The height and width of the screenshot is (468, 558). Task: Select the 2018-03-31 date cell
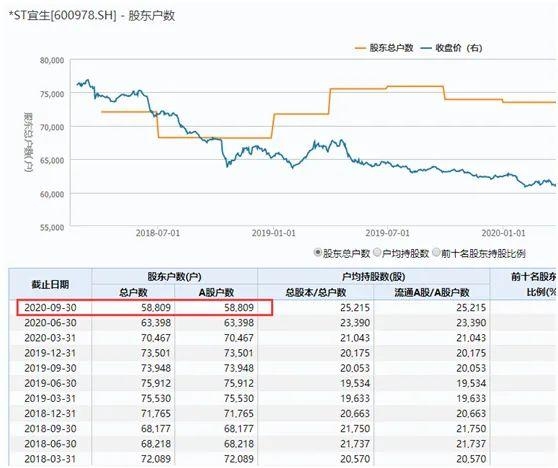pos(50,459)
